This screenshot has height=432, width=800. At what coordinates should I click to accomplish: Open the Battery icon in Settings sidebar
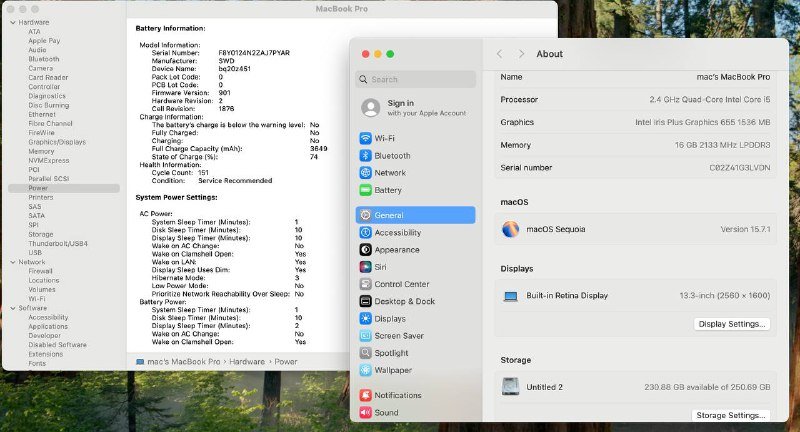pos(365,190)
